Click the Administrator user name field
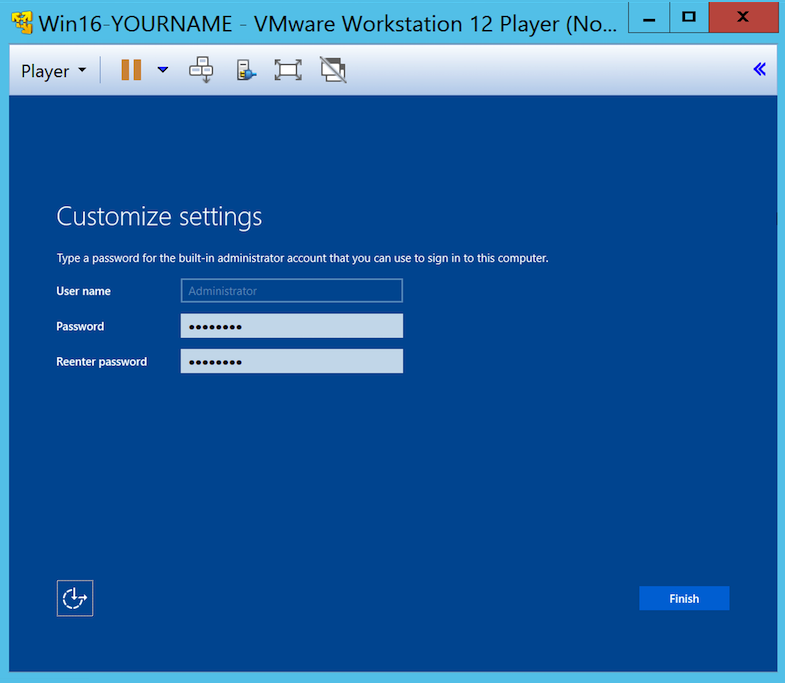785x683 pixels. (x=291, y=291)
